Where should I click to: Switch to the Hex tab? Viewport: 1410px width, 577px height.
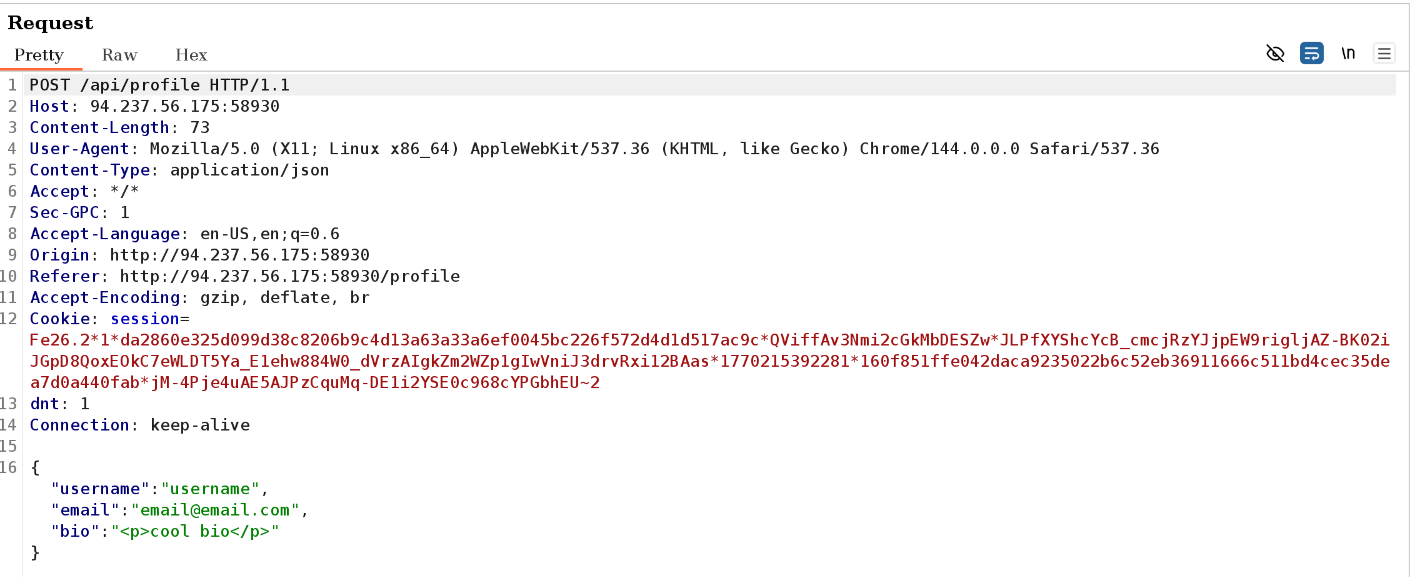(x=191, y=55)
